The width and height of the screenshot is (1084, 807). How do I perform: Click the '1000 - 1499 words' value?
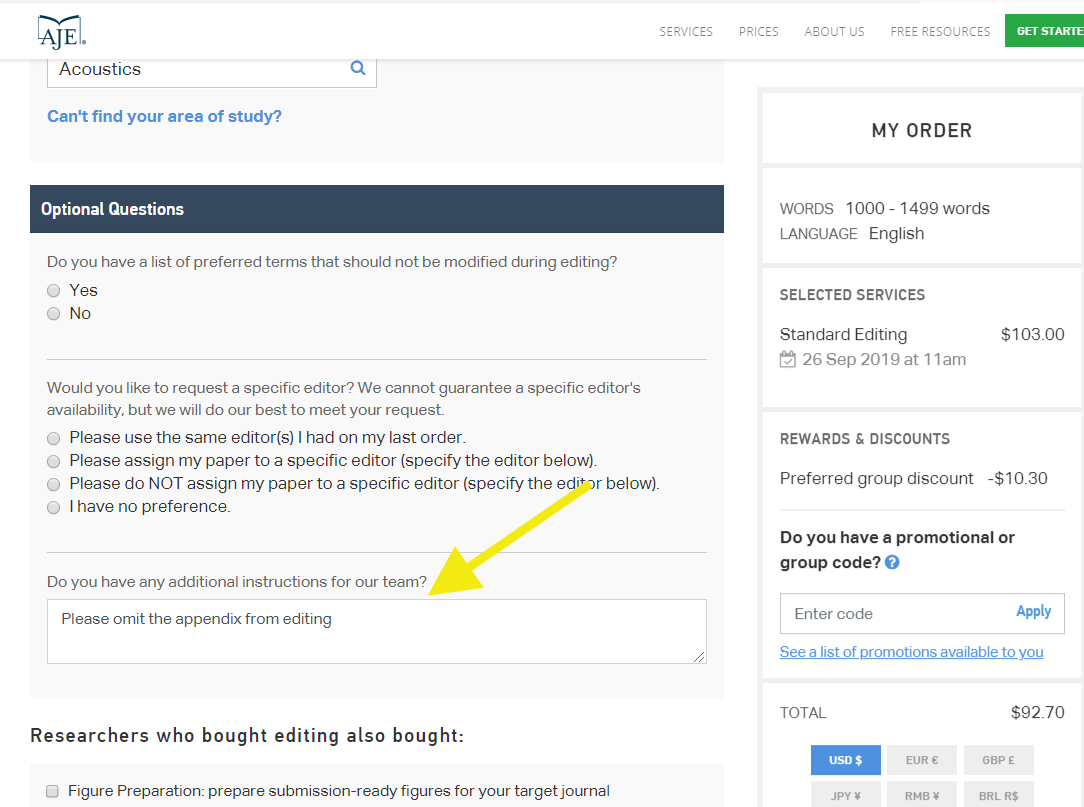[x=917, y=209]
